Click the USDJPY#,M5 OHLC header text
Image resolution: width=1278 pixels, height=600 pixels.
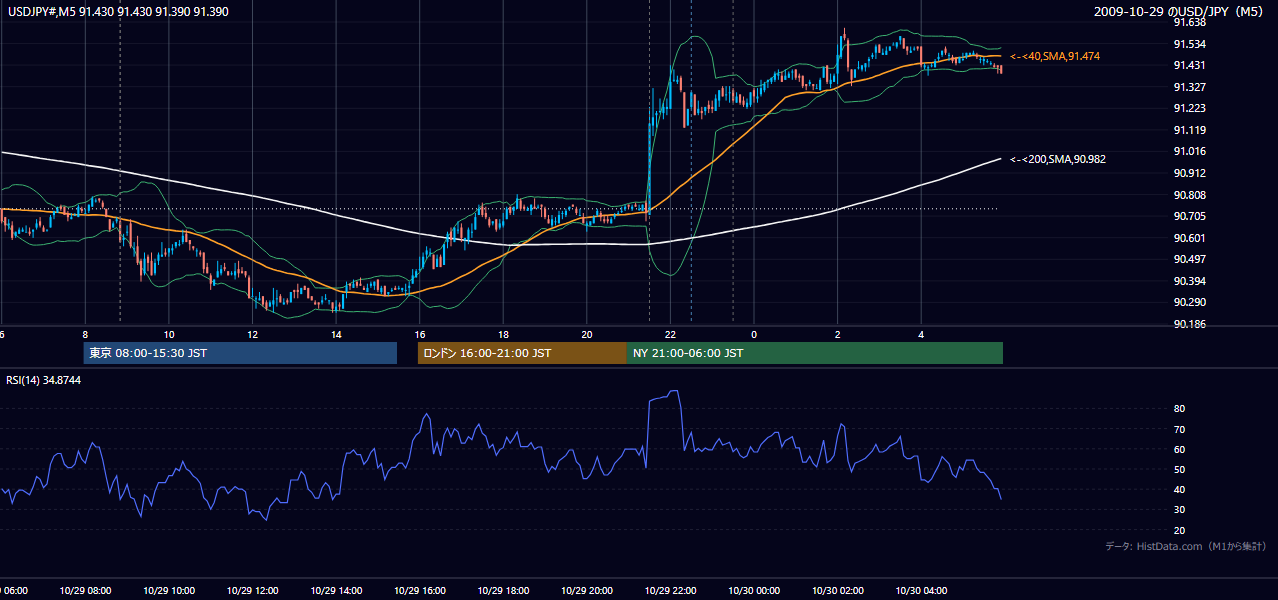tap(117, 11)
